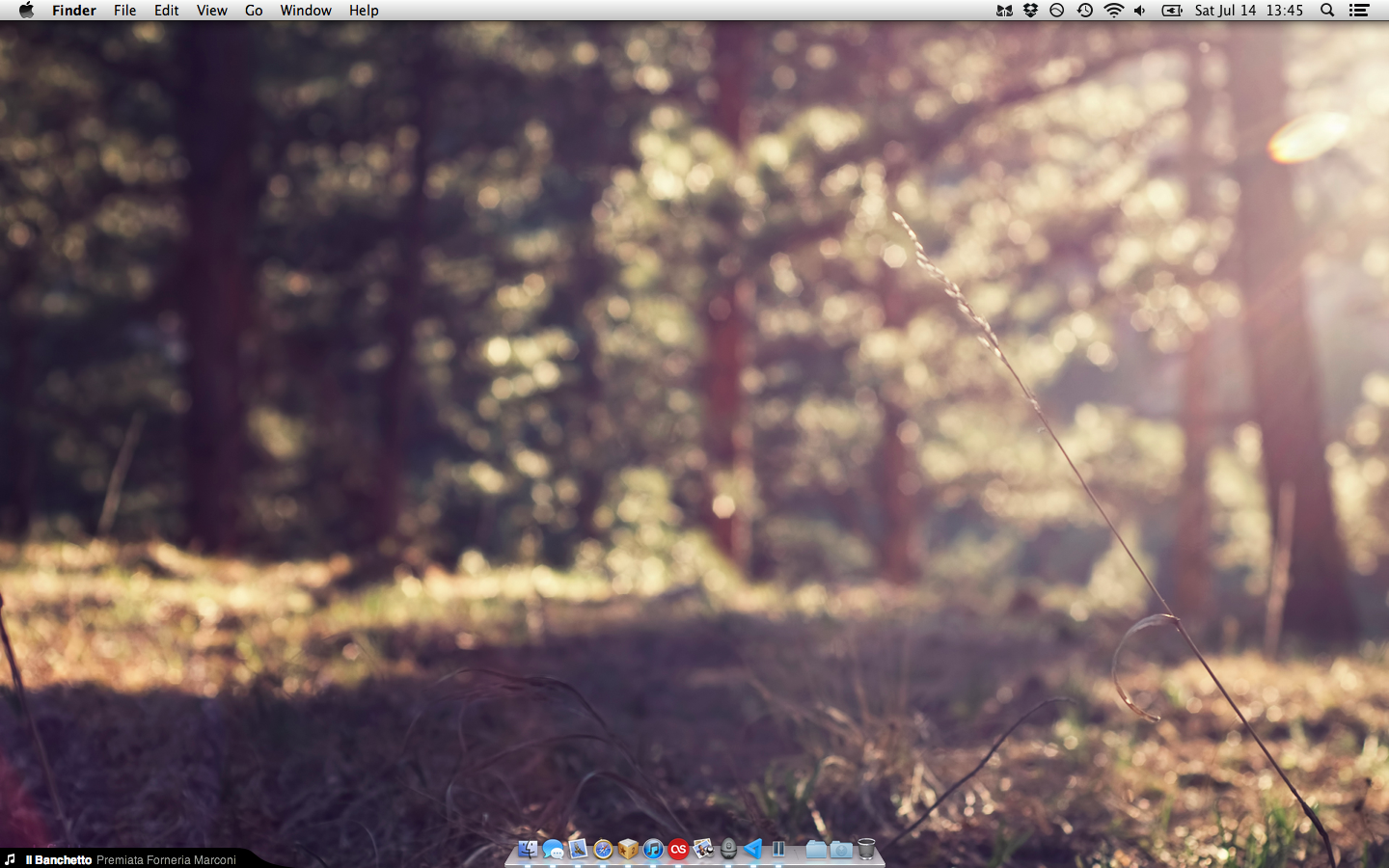Open Finder from the dock

(x=528, y=849)
